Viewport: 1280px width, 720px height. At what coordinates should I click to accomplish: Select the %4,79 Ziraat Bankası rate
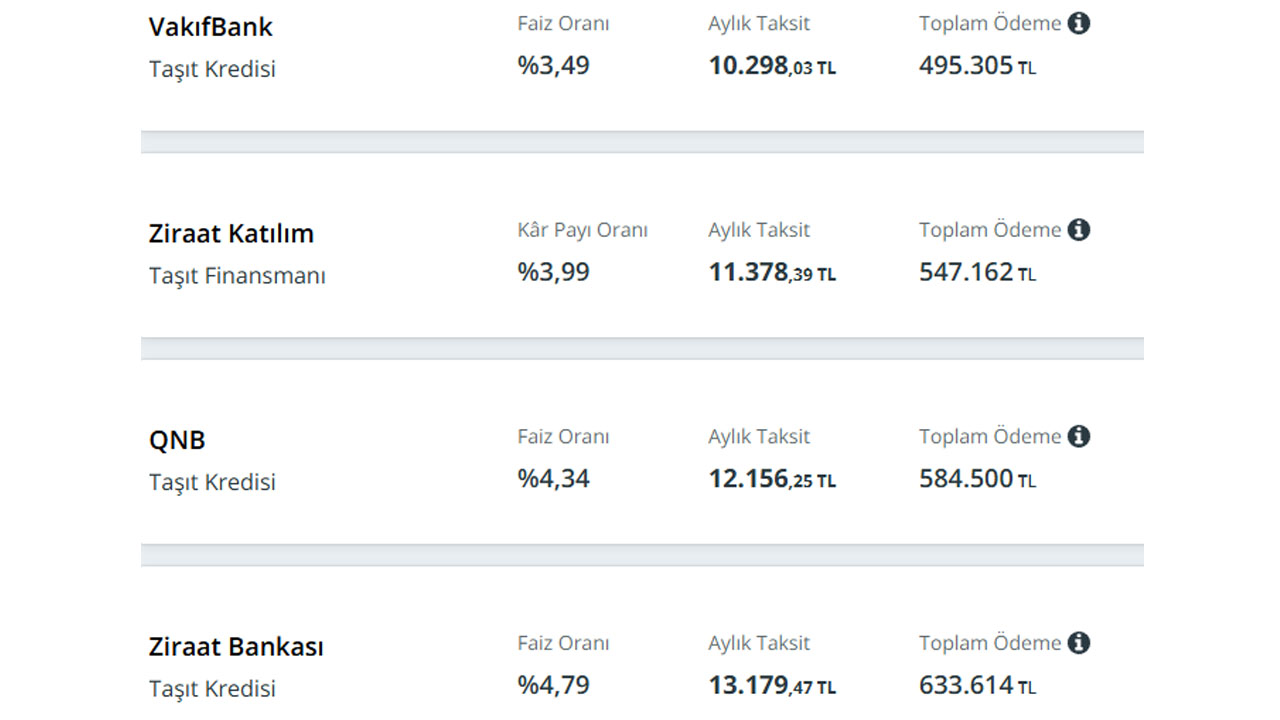(553, 686)
